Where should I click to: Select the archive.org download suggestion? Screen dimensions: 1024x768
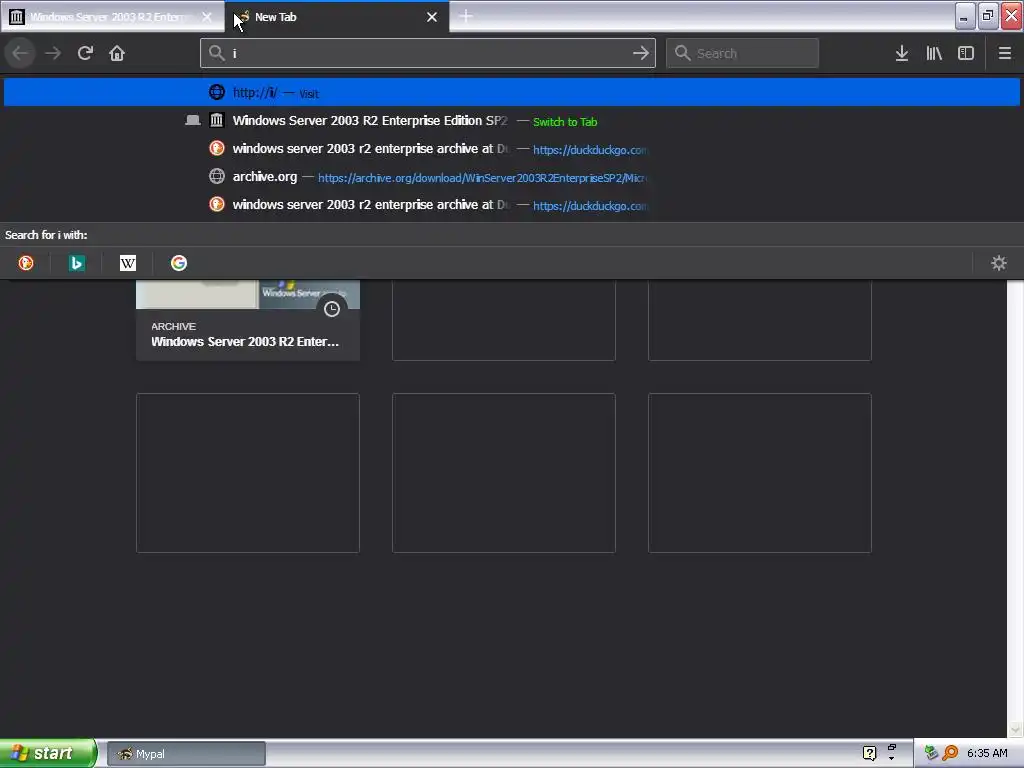pyautogui.click(x=511, y=177)
